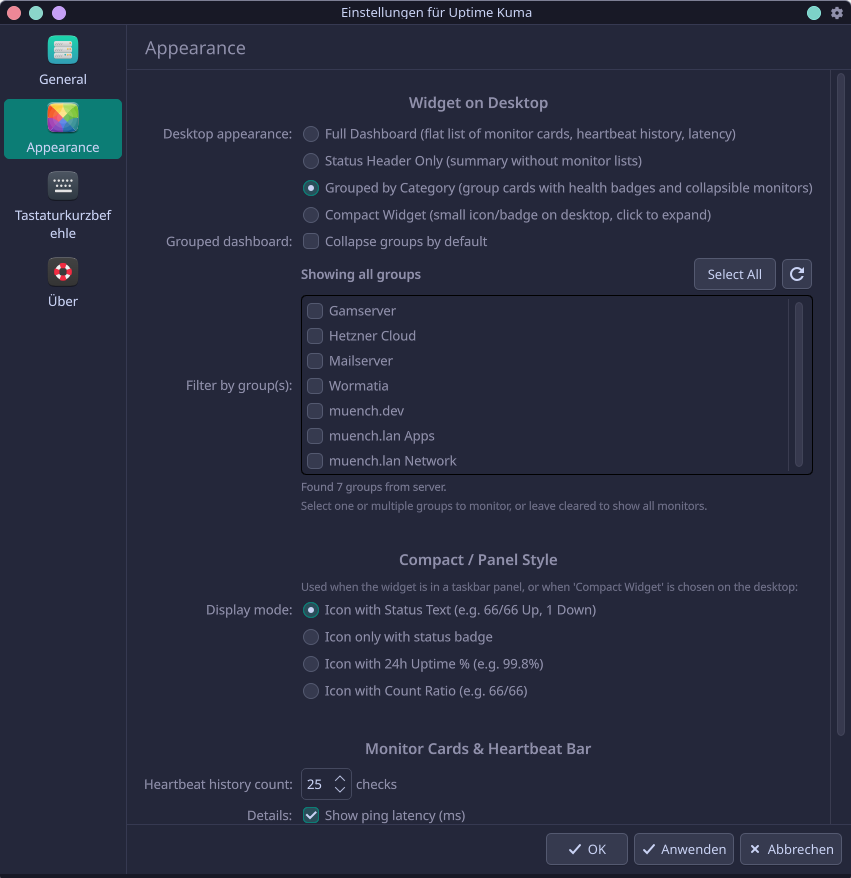Click the 'Filter by group(s):' label
Viewport: 851px width, 878px height.
coord(239,386)
